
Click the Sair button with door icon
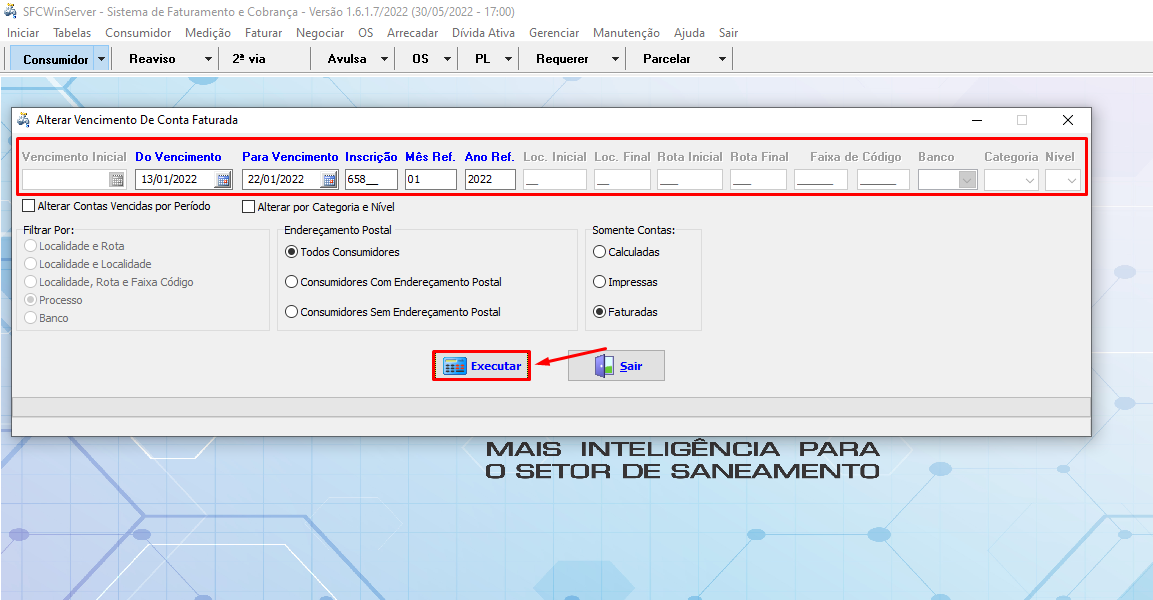(616, 366)
